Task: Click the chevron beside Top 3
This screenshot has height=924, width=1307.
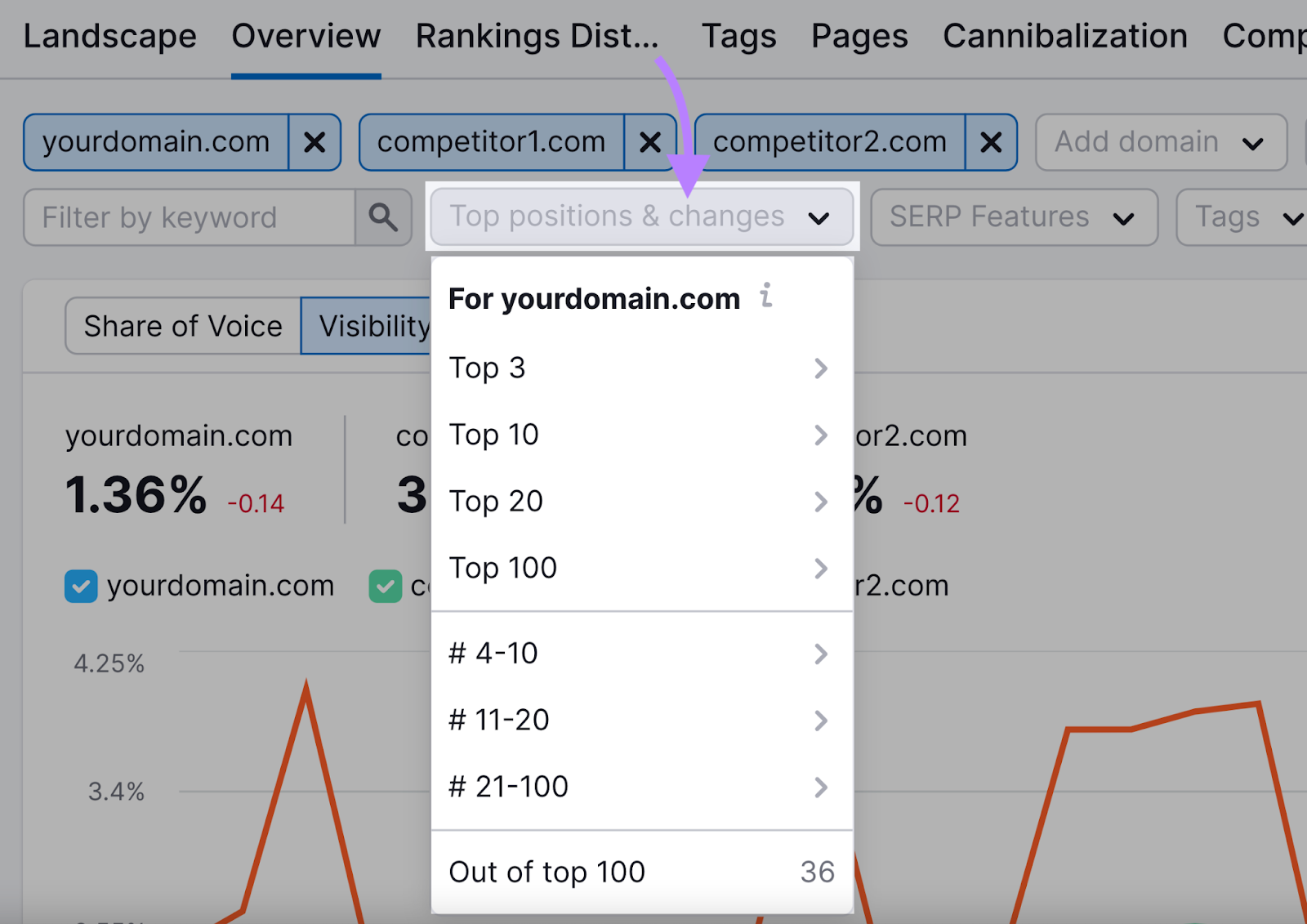Action: pyautogui.click(x=821, y=368)
